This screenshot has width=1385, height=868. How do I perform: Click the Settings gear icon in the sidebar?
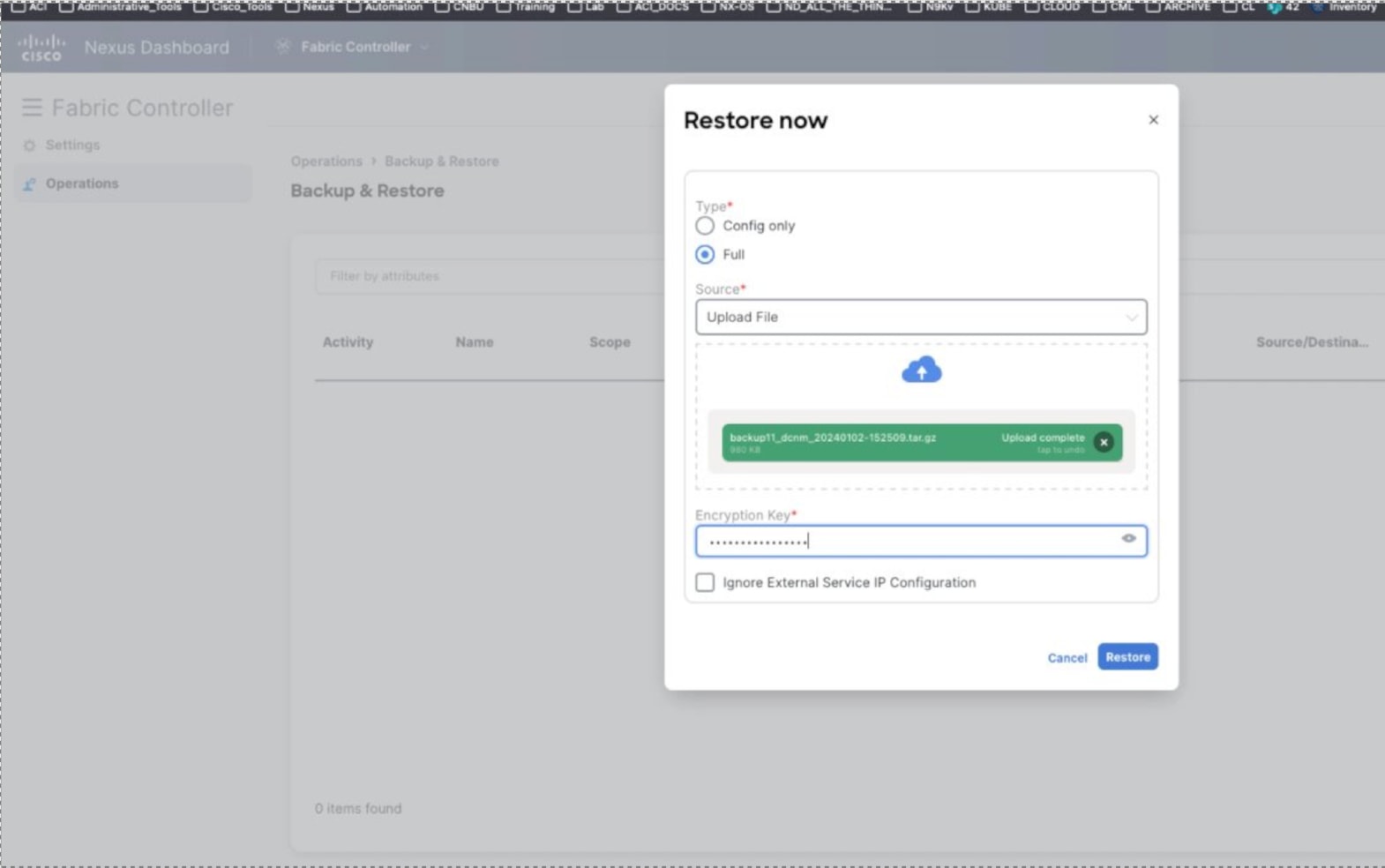29,146
